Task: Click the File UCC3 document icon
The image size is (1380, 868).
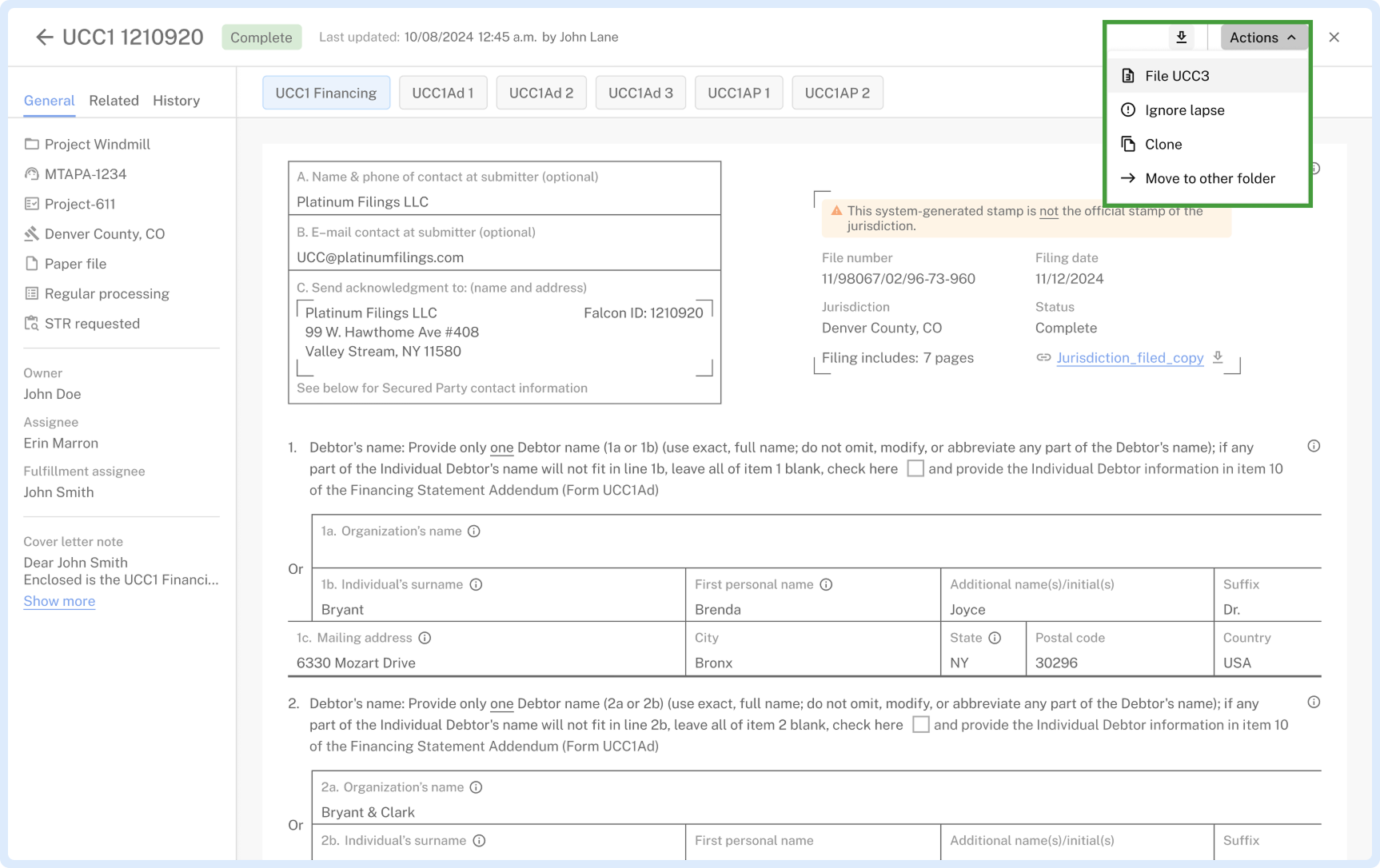Action: pos(1128,76)
